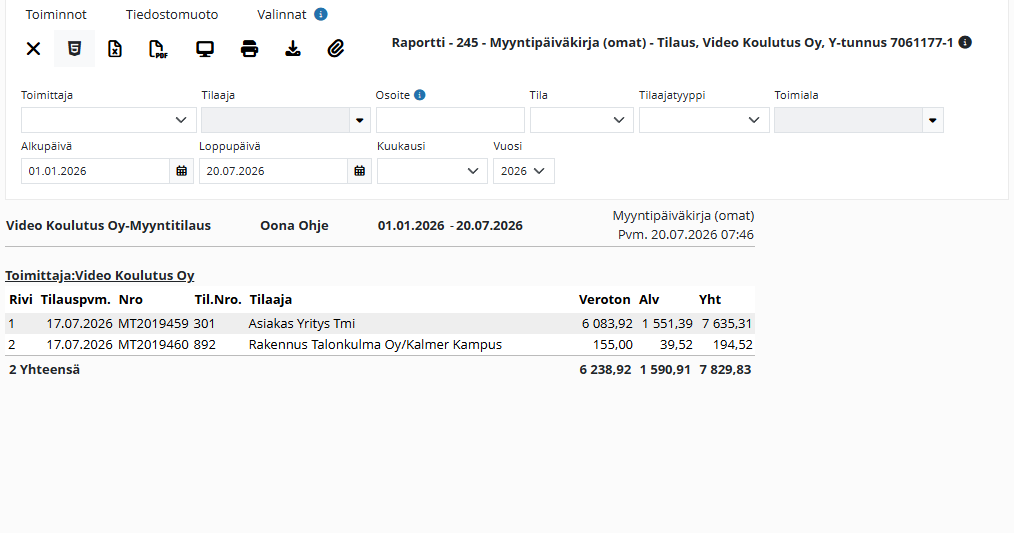Close the report with the X icon
The image size is (1014, 533).
[33, 49]
